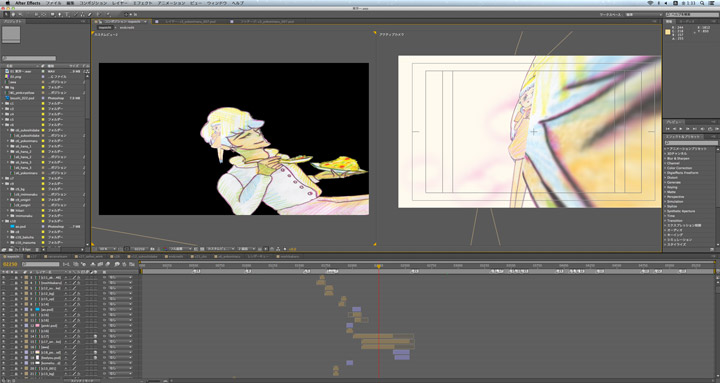Toggle visibility of layer [c12_bg]
720x383 pixels.
[x=4, y=293]
